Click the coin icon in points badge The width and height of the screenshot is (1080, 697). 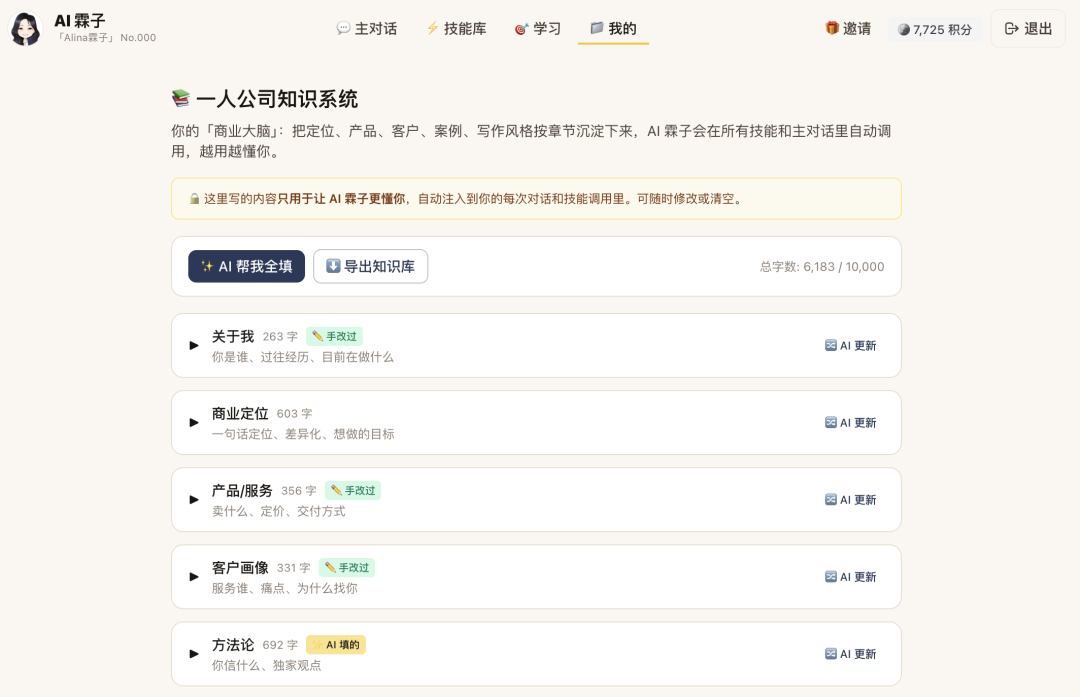pyautogui.click(x=904, y=30)
